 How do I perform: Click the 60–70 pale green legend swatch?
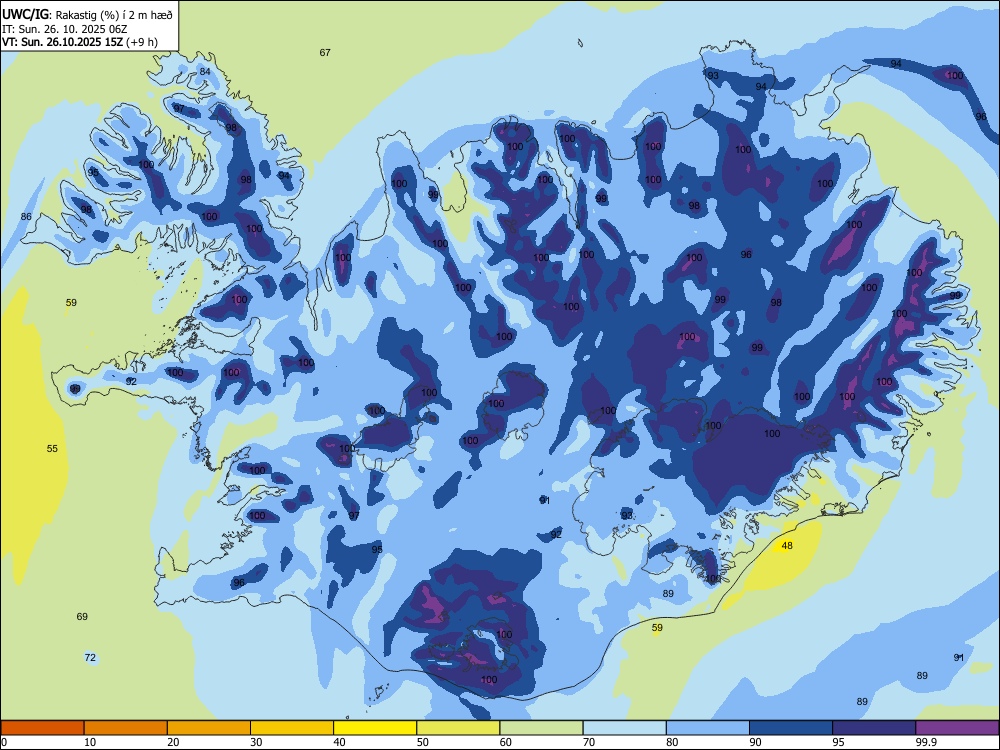click(x=541, y=728)
